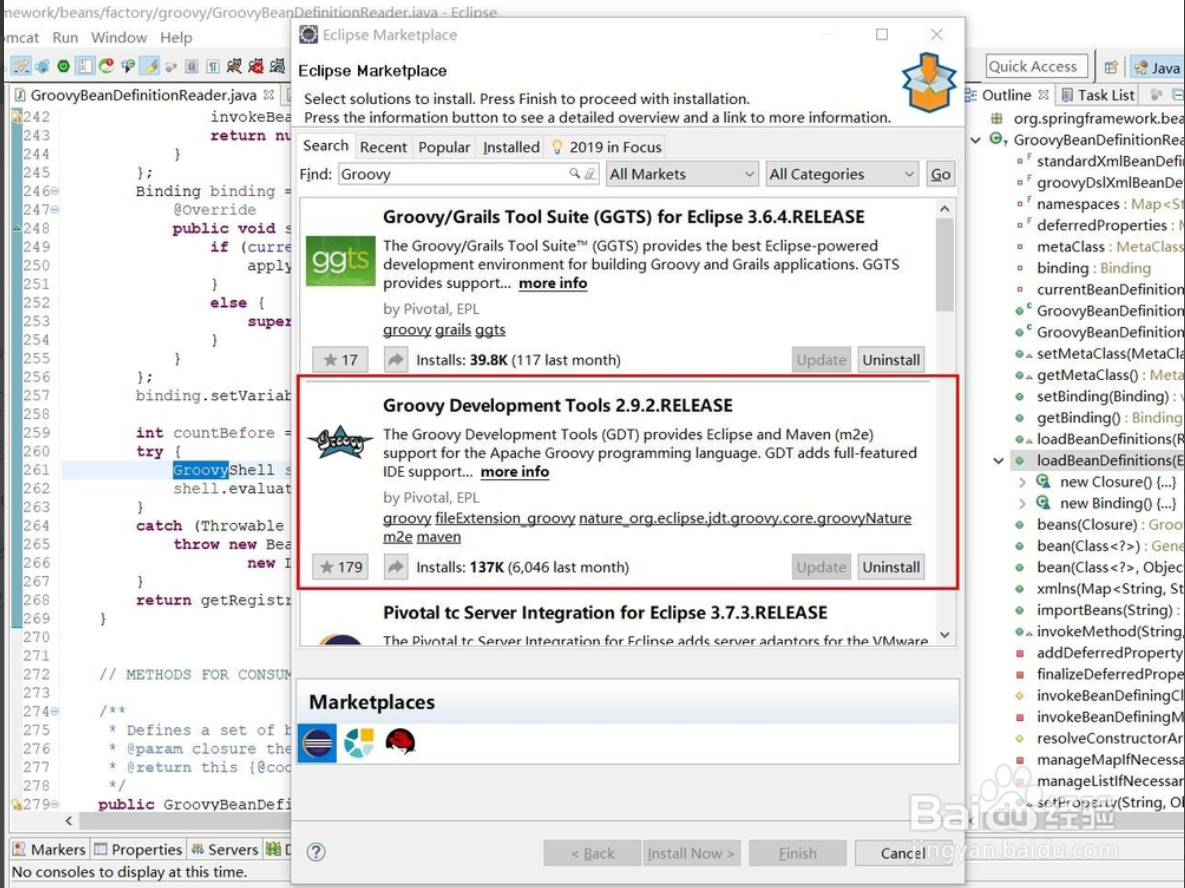Click the green Spring Boot power icon
The image size is (1185, 888).
pos(63,66)
